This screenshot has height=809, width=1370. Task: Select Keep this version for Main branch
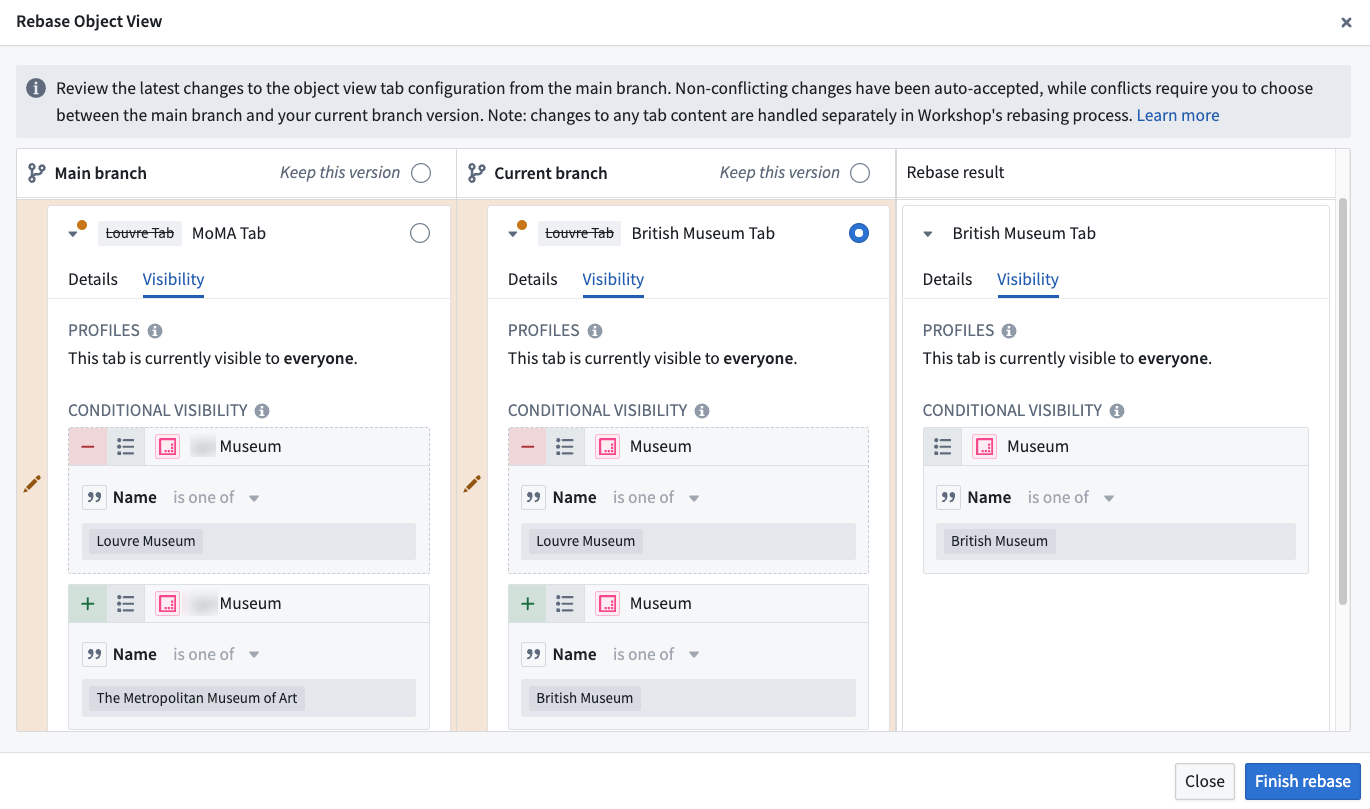(x=421, y=173)
